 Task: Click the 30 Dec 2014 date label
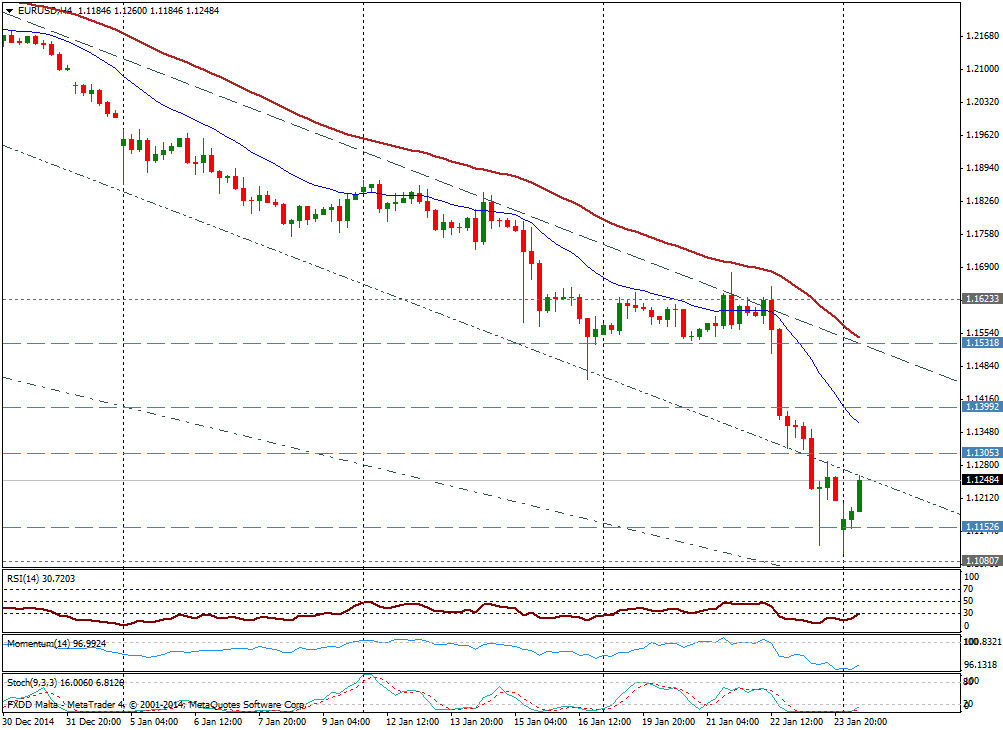32,720
